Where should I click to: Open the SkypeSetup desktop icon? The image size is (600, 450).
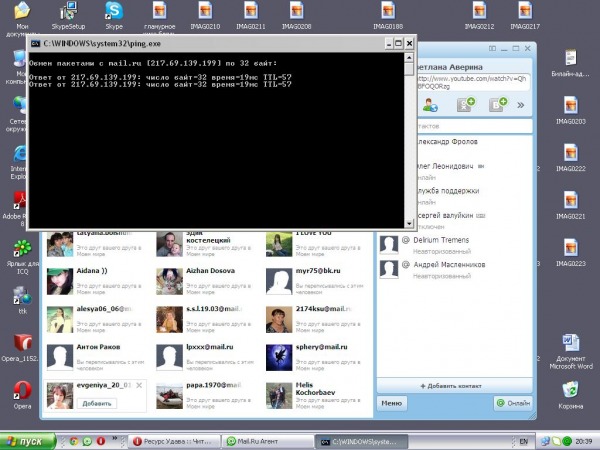point(68,15)
